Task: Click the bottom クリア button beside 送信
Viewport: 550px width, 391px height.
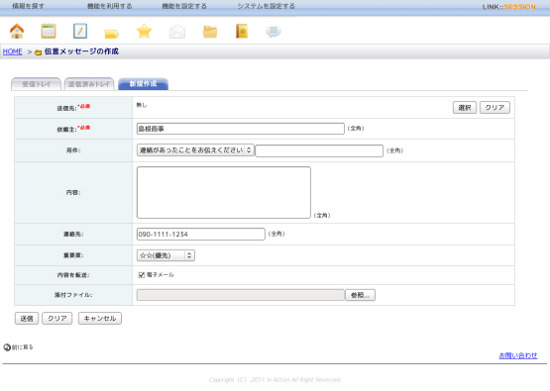Action: (x=57, y=318)
